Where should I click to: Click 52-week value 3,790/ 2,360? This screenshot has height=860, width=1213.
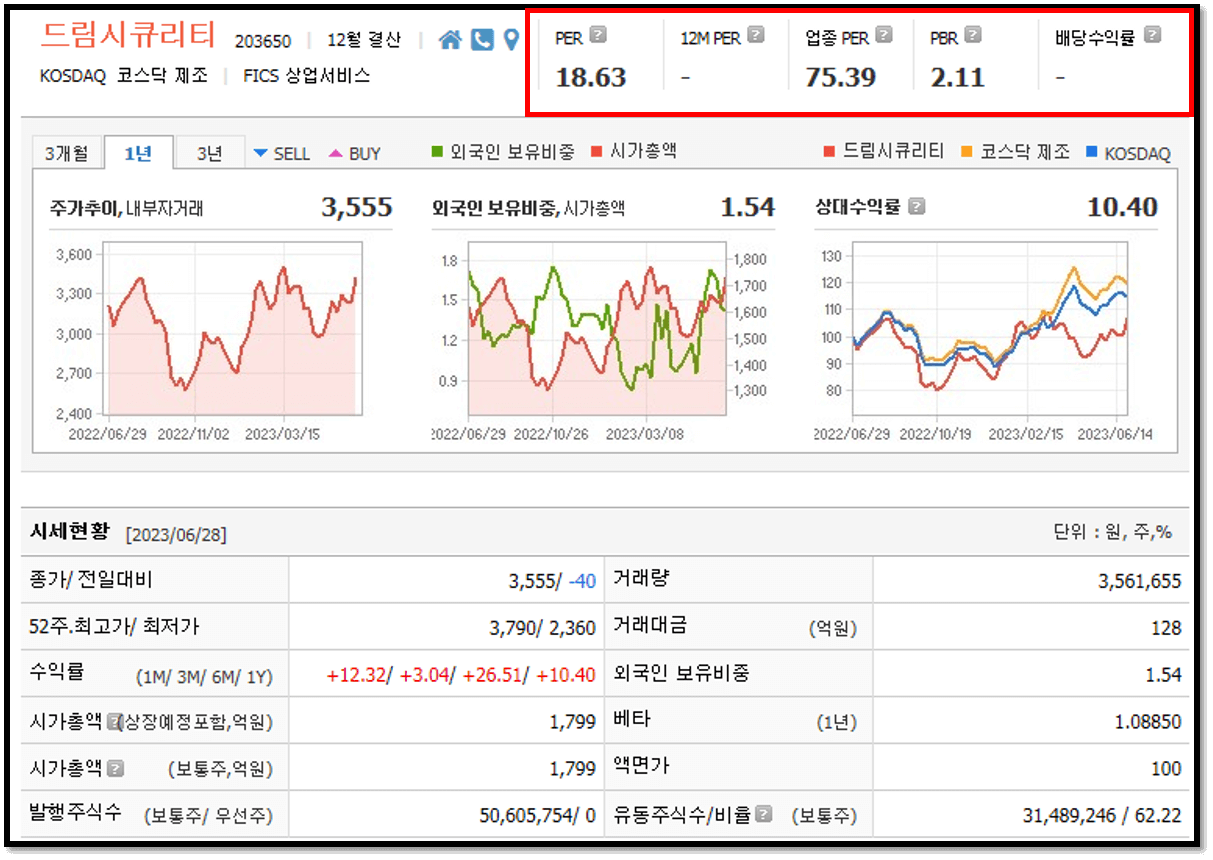pos(542,628)
